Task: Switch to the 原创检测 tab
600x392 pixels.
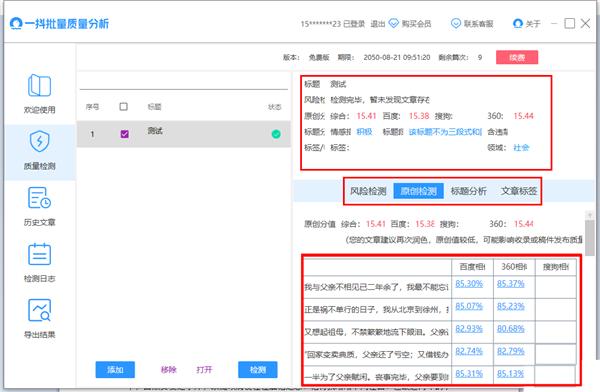Action: tap(418, 191)
